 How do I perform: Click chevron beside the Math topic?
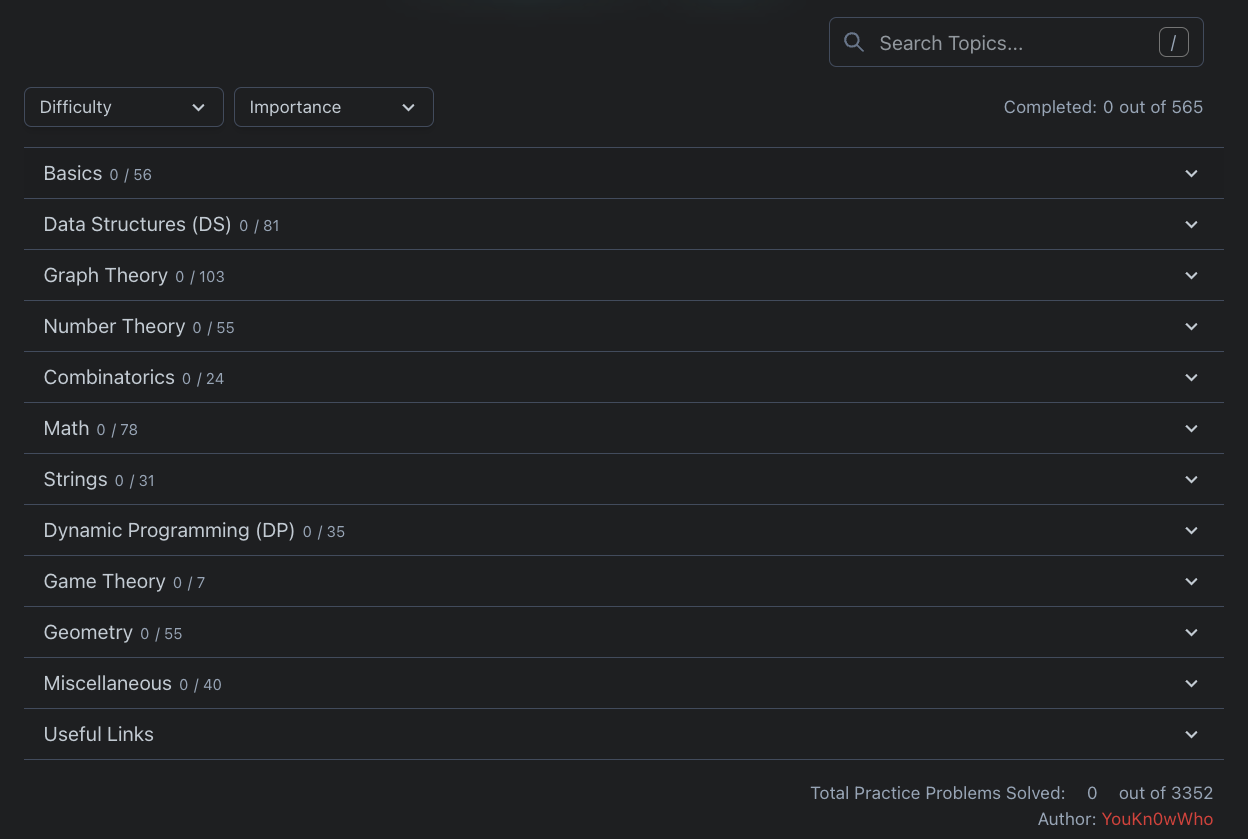click(x=1191, y=429)
